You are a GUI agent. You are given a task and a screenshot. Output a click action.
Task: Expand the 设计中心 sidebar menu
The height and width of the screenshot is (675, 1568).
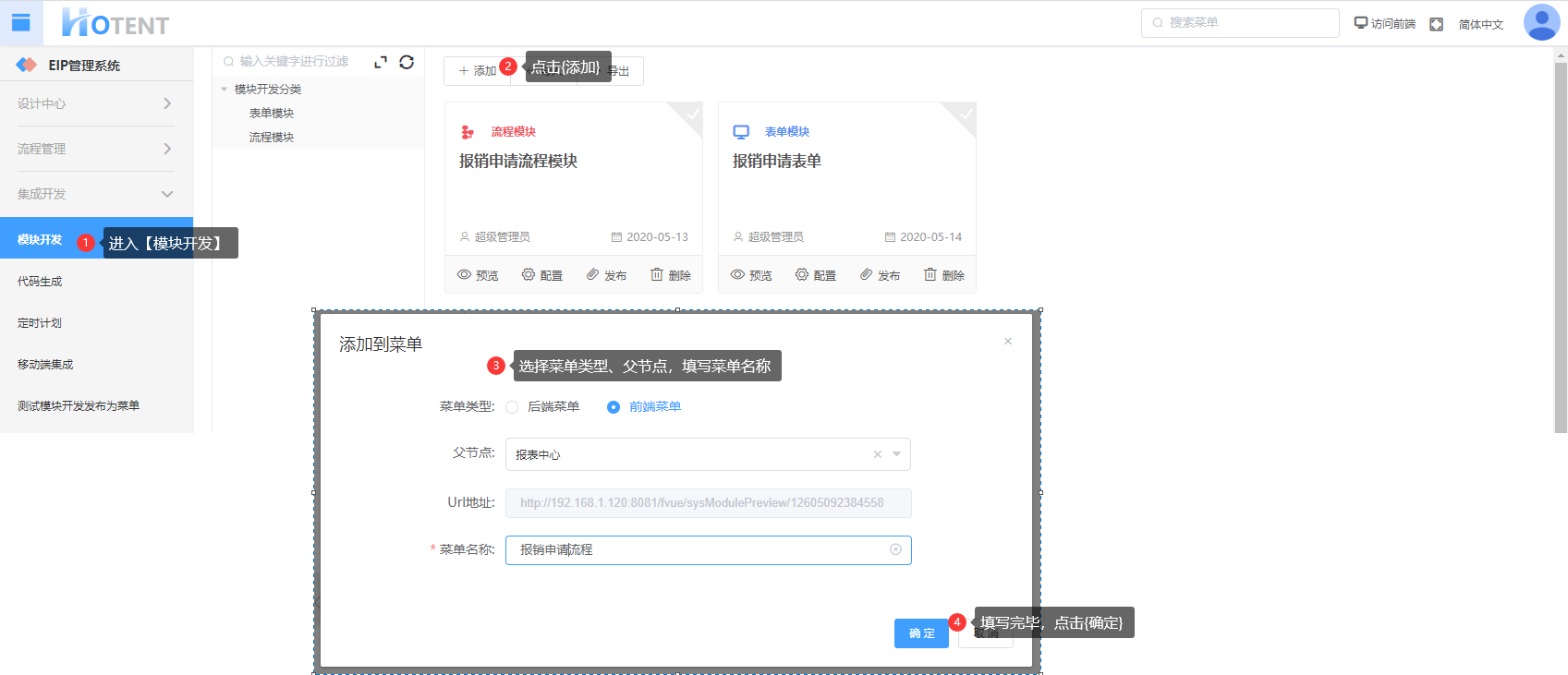(96, 103)
